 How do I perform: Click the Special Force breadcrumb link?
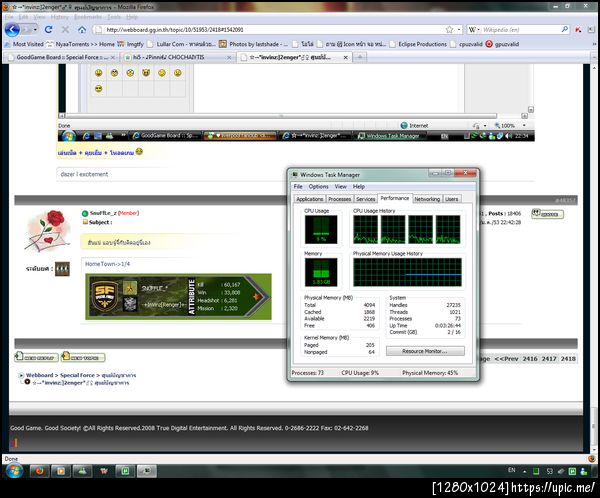(77, 375)
